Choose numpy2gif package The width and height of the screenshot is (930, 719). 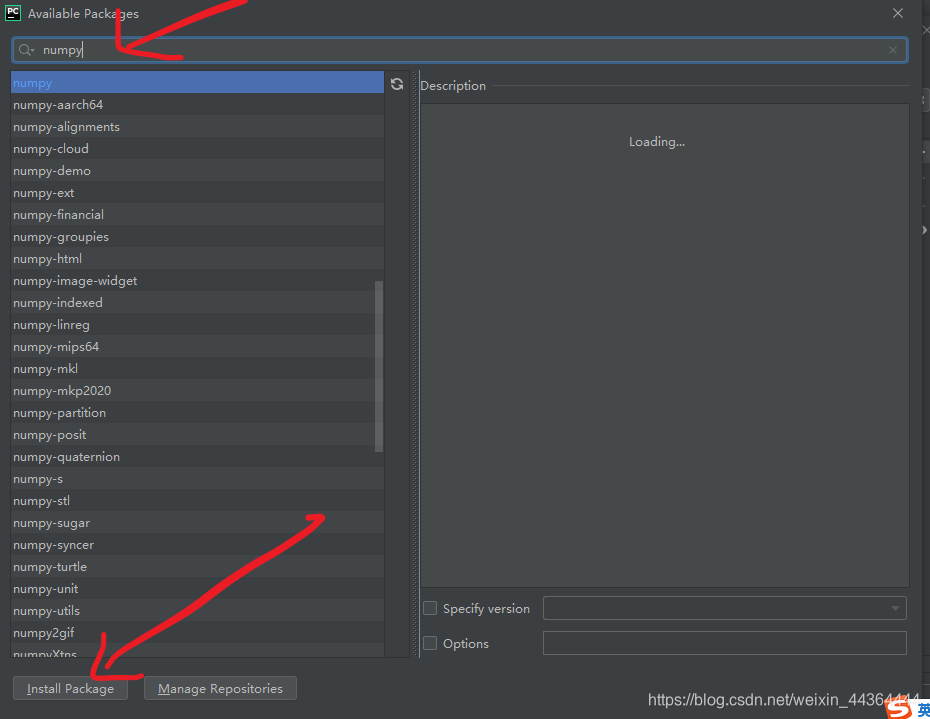[x=198, y=632]
